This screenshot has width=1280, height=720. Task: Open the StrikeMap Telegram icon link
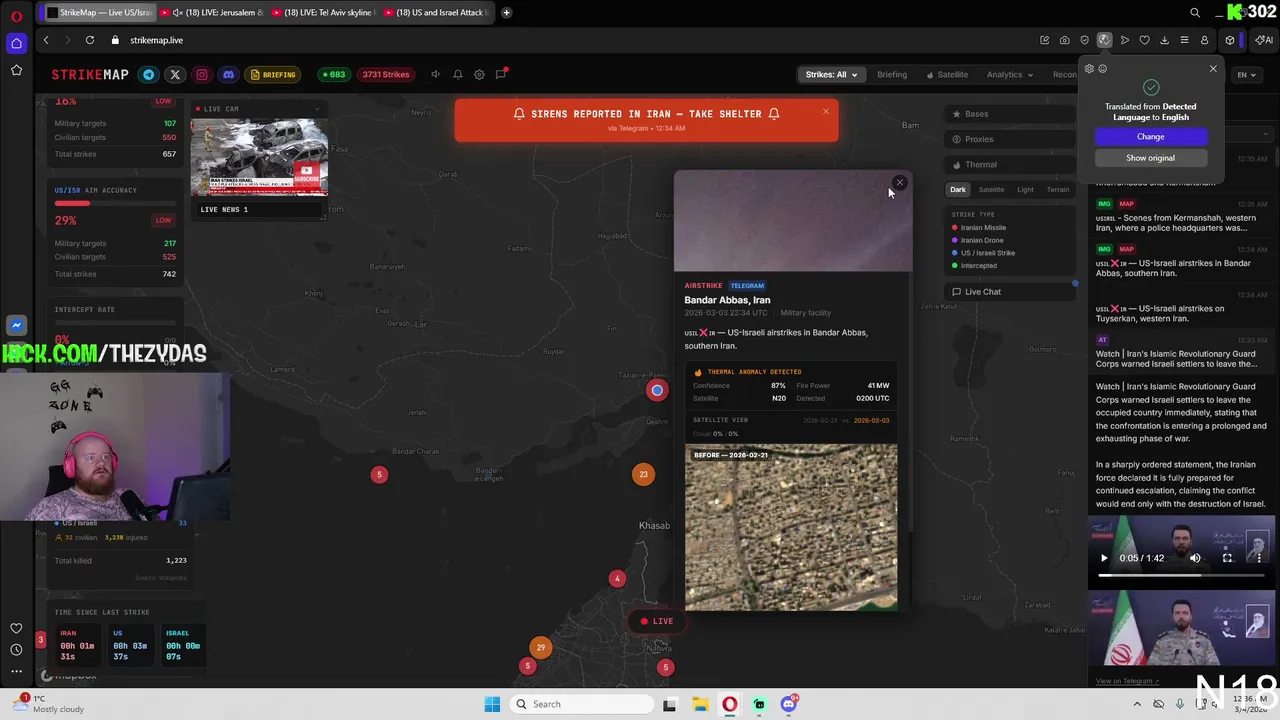click(149, 74)
